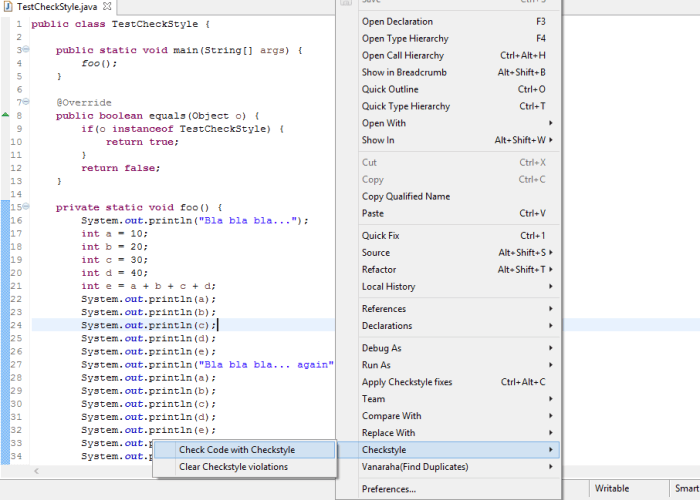Expand the Refactor submenu arrow

click(551, 270)
